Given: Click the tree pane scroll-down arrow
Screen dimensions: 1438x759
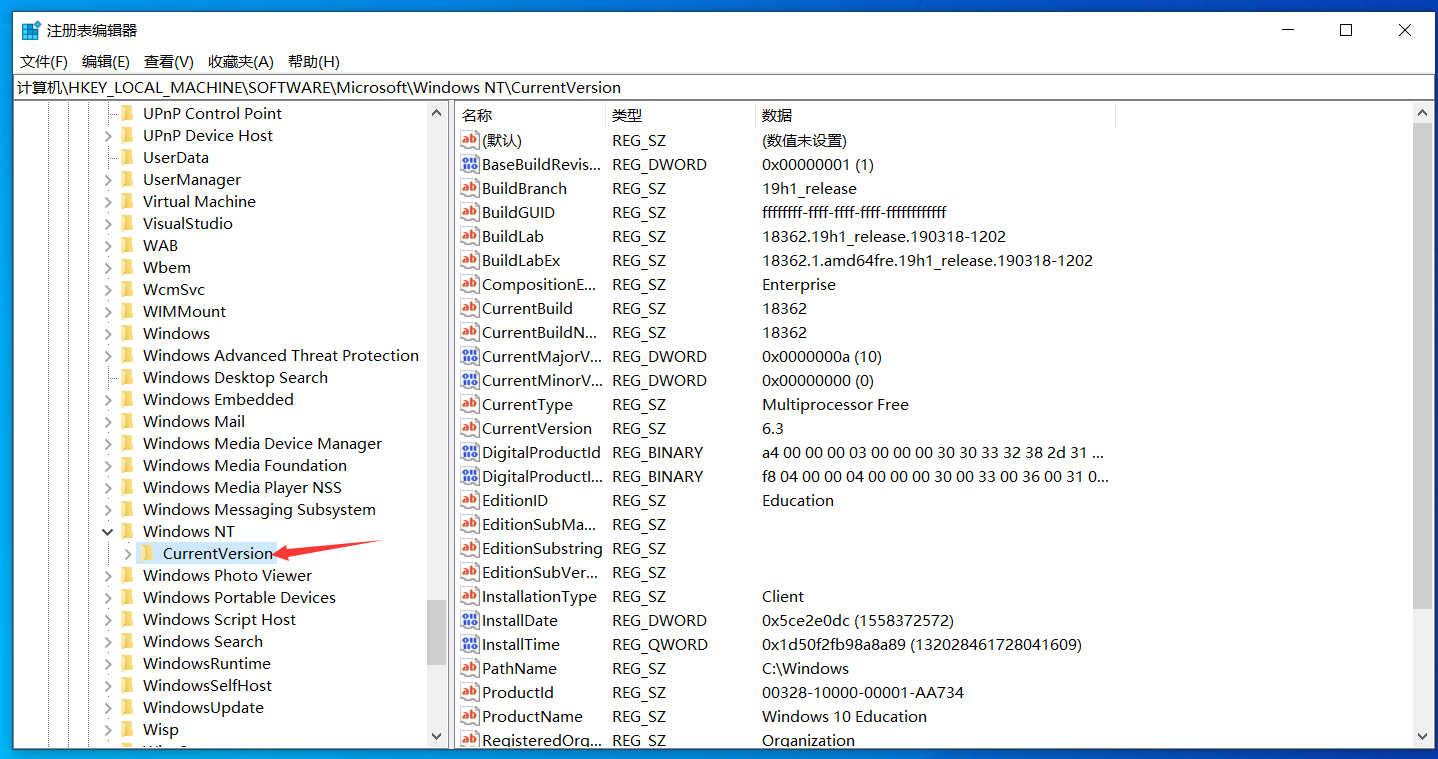Looking at the screenshot, I should 436,735.
